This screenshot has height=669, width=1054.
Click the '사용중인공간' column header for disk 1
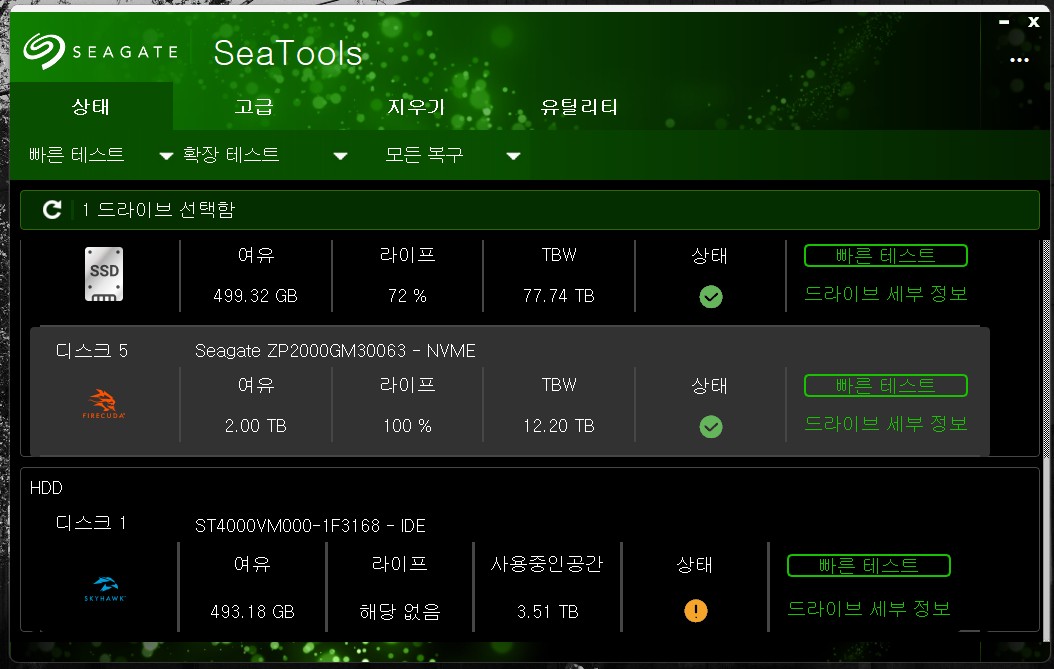(546, 563)
